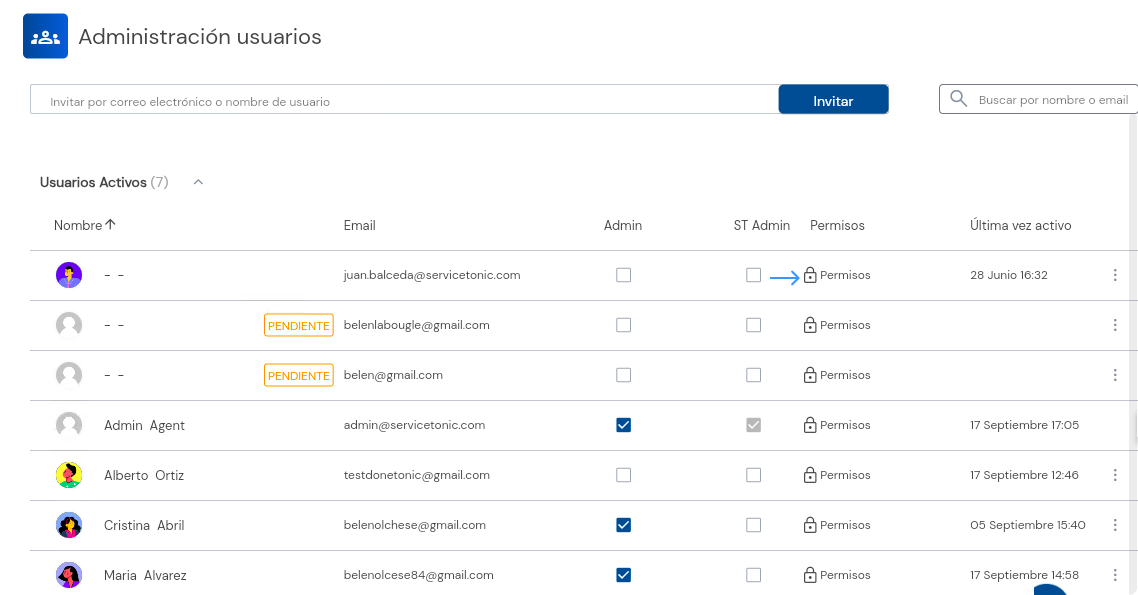
Task: Click Cristina Abril's avatar
Action: point(69,525)
